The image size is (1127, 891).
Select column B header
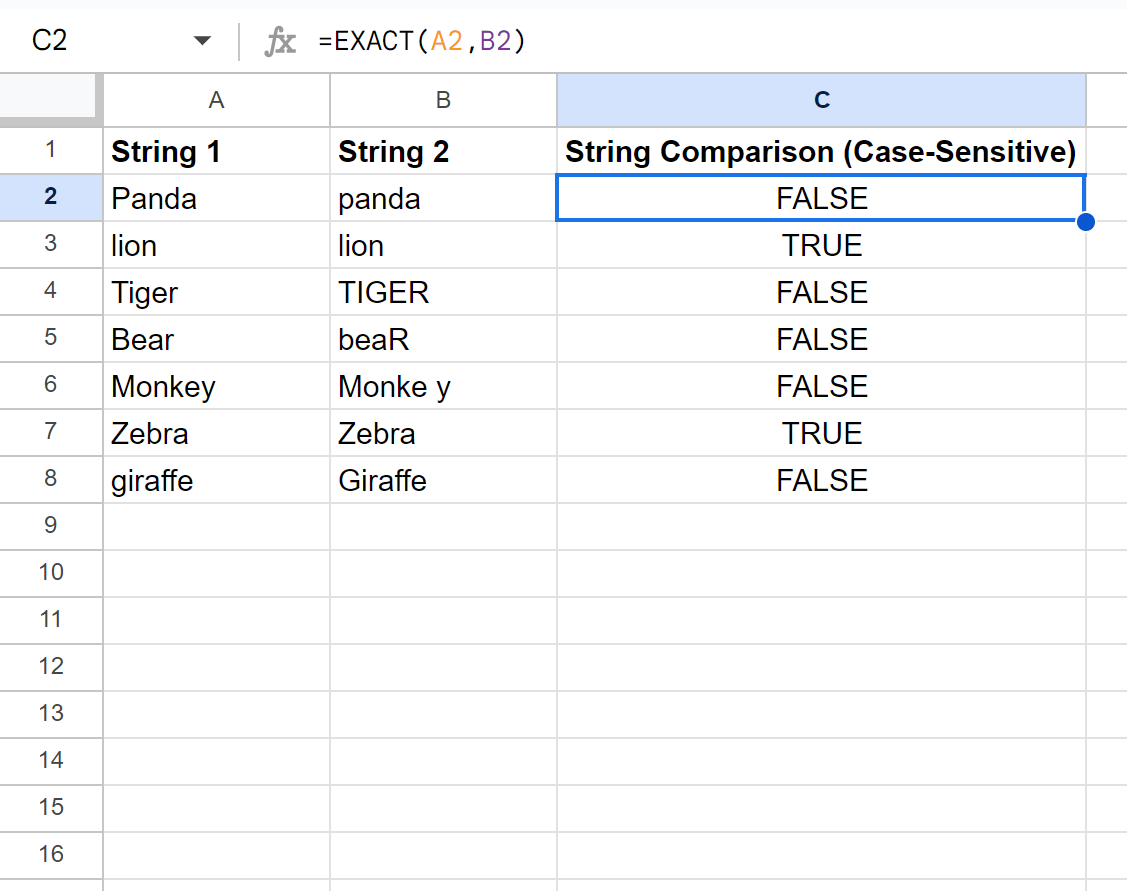tap(442, 100)
